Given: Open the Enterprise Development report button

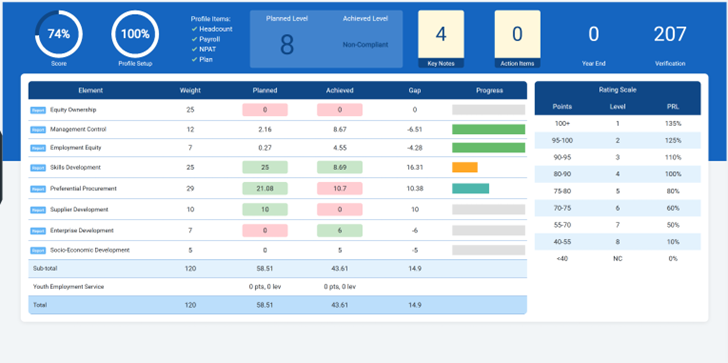Looking at the screenshot, I should point(38,231).
